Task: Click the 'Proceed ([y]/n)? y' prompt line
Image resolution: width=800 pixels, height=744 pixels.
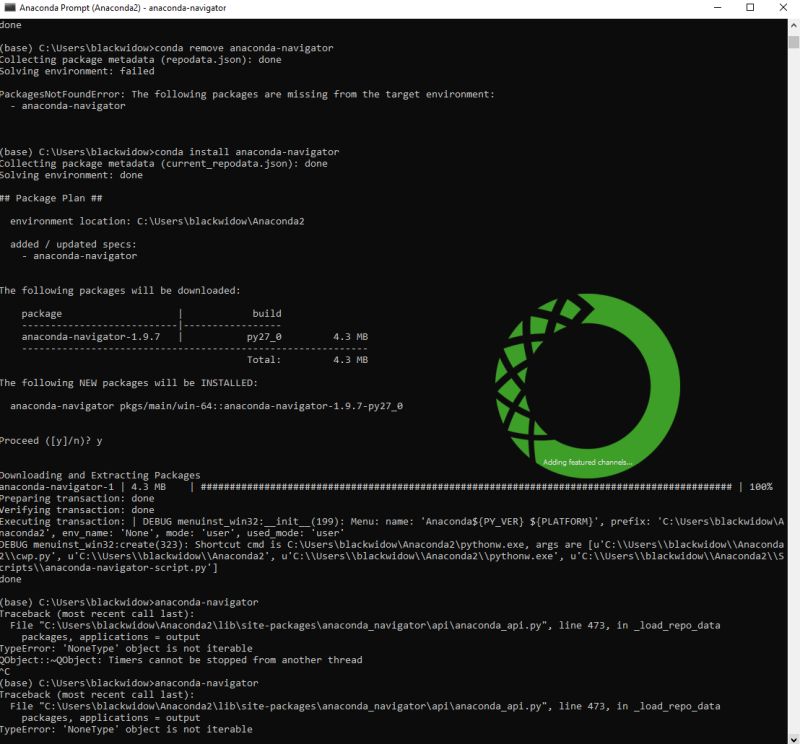Action: point(51,441)
